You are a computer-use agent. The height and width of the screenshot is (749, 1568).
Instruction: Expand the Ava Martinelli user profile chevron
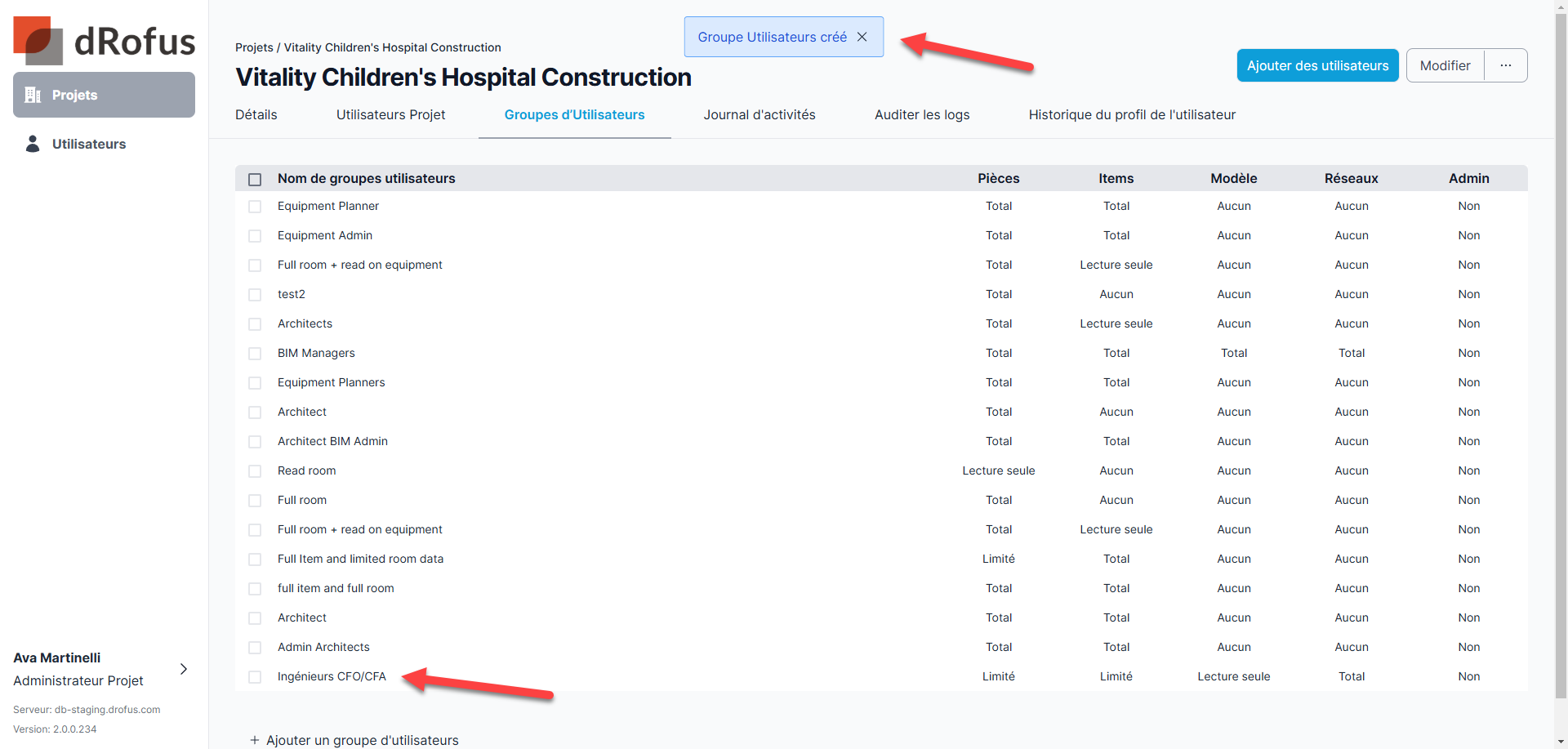pyautogui.click(x=184, y=669)
